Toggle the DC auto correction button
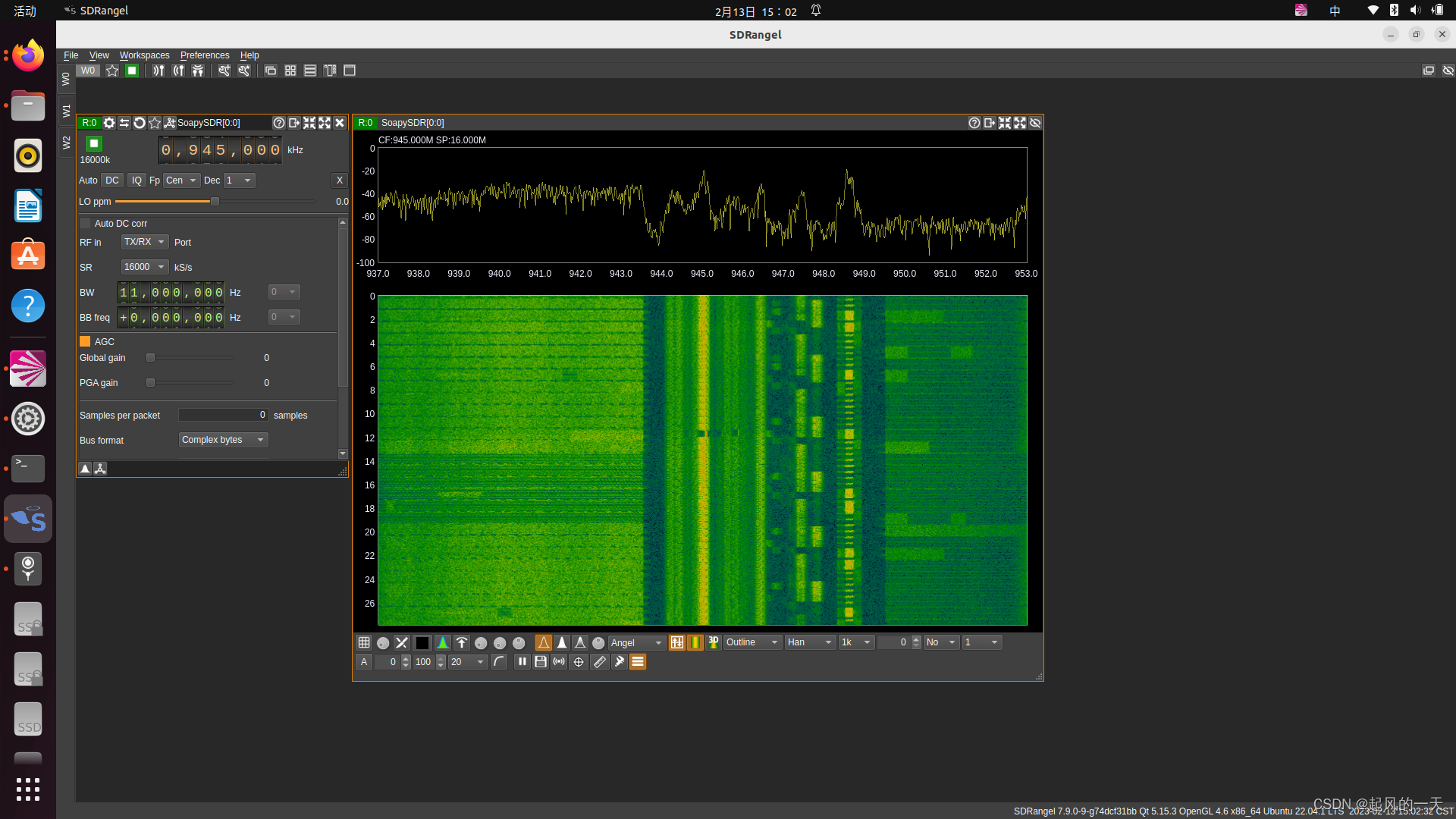1456x819 pixels. click(112, 180)
